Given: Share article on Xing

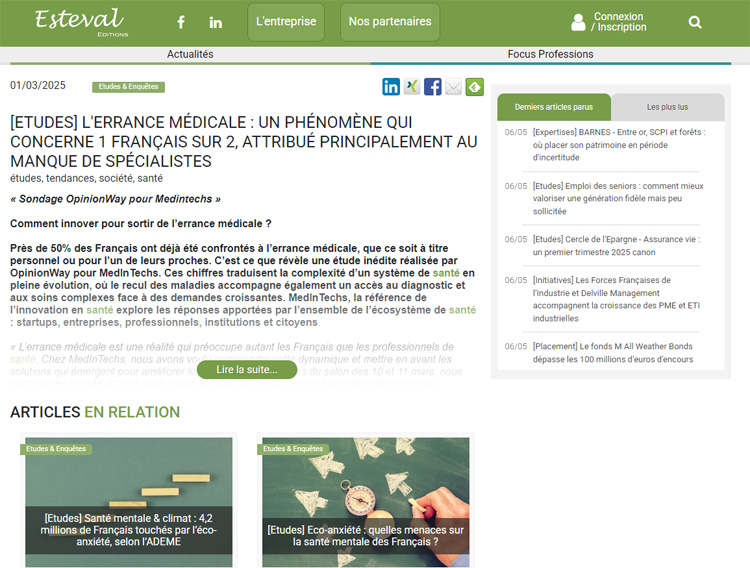Looking at the screenshot, I should tap(412, 87).
